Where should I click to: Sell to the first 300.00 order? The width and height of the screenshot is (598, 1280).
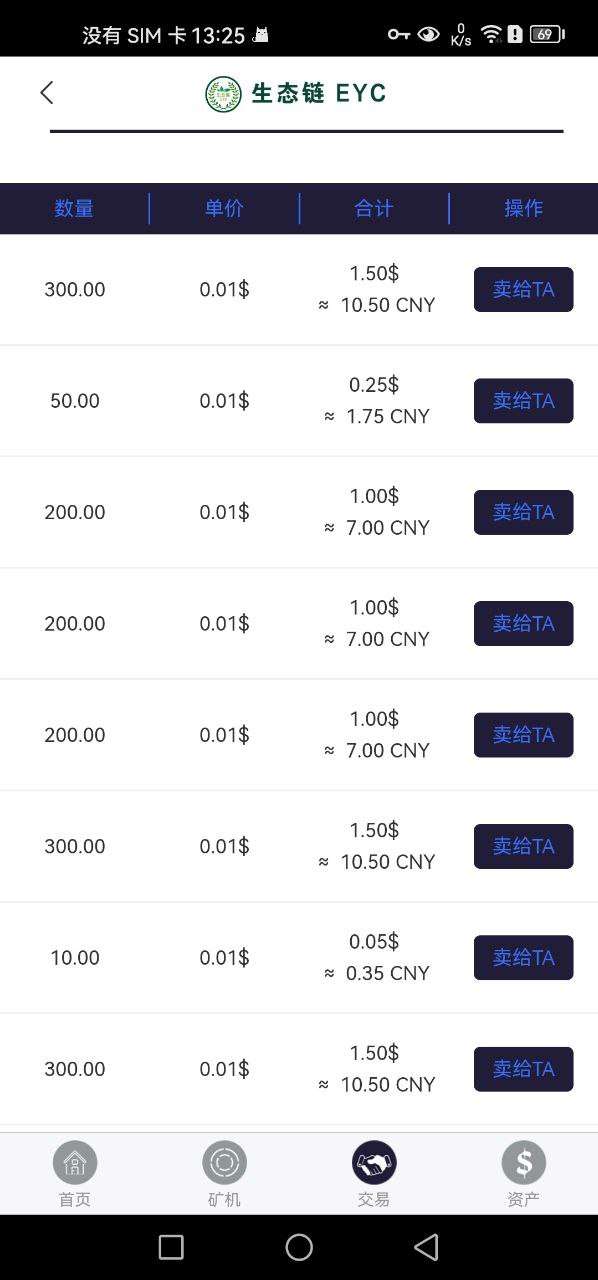pos(524,290)
